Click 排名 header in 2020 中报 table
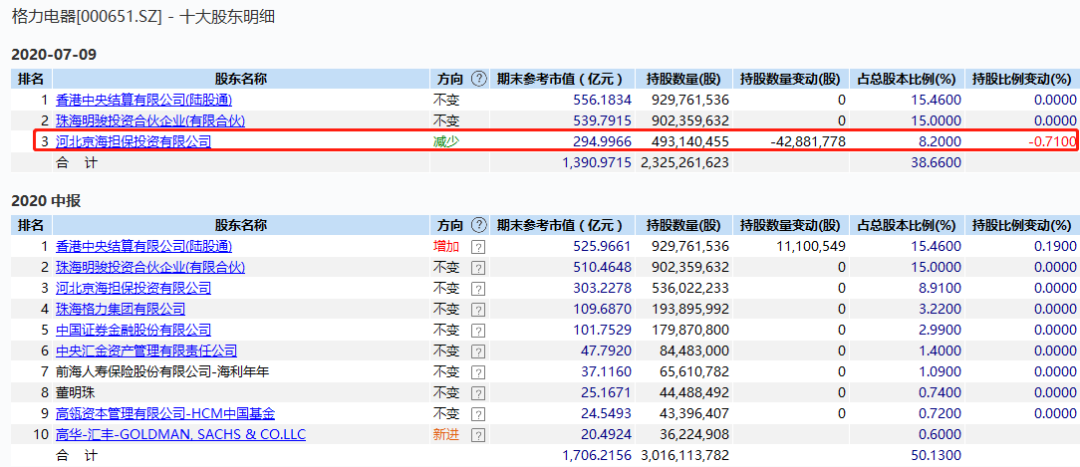Image resolution: width=1080 pixels, height=467 pixels. coord(30,225)
